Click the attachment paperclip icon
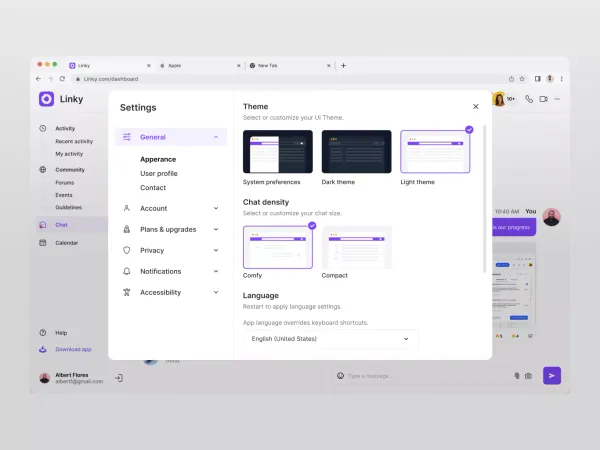This screenshot has width=600, height=450. pos(517,376)
